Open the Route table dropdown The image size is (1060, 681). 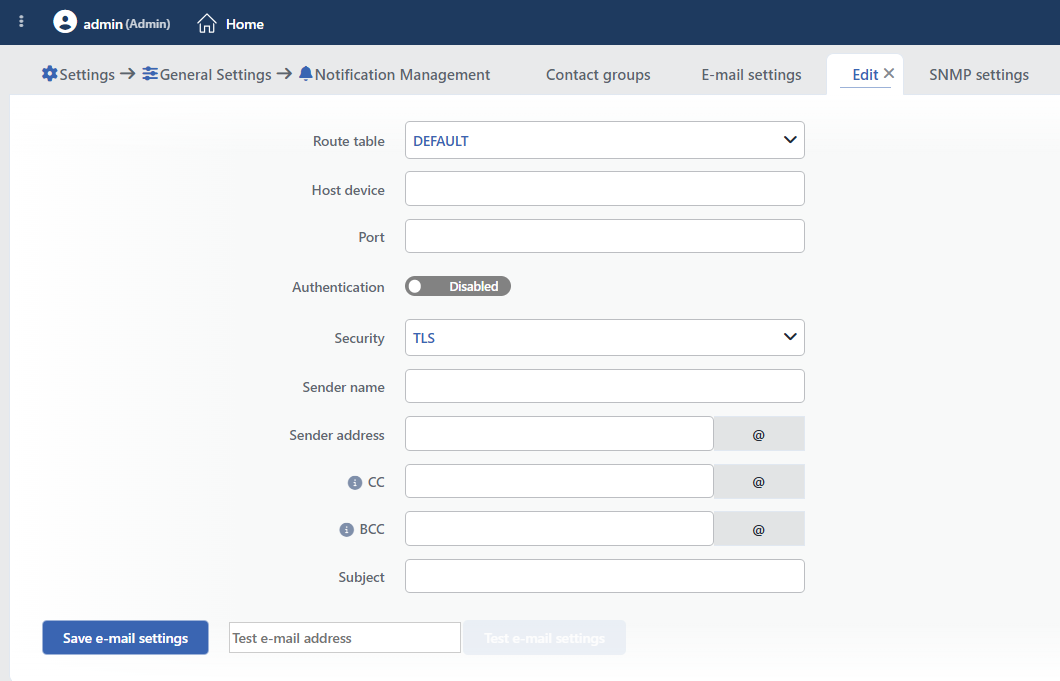(x=604, y=140)
